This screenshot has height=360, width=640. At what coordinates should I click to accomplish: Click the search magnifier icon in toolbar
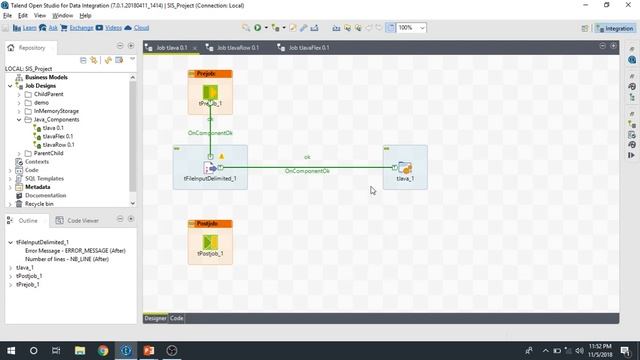(x=246, y=28)
